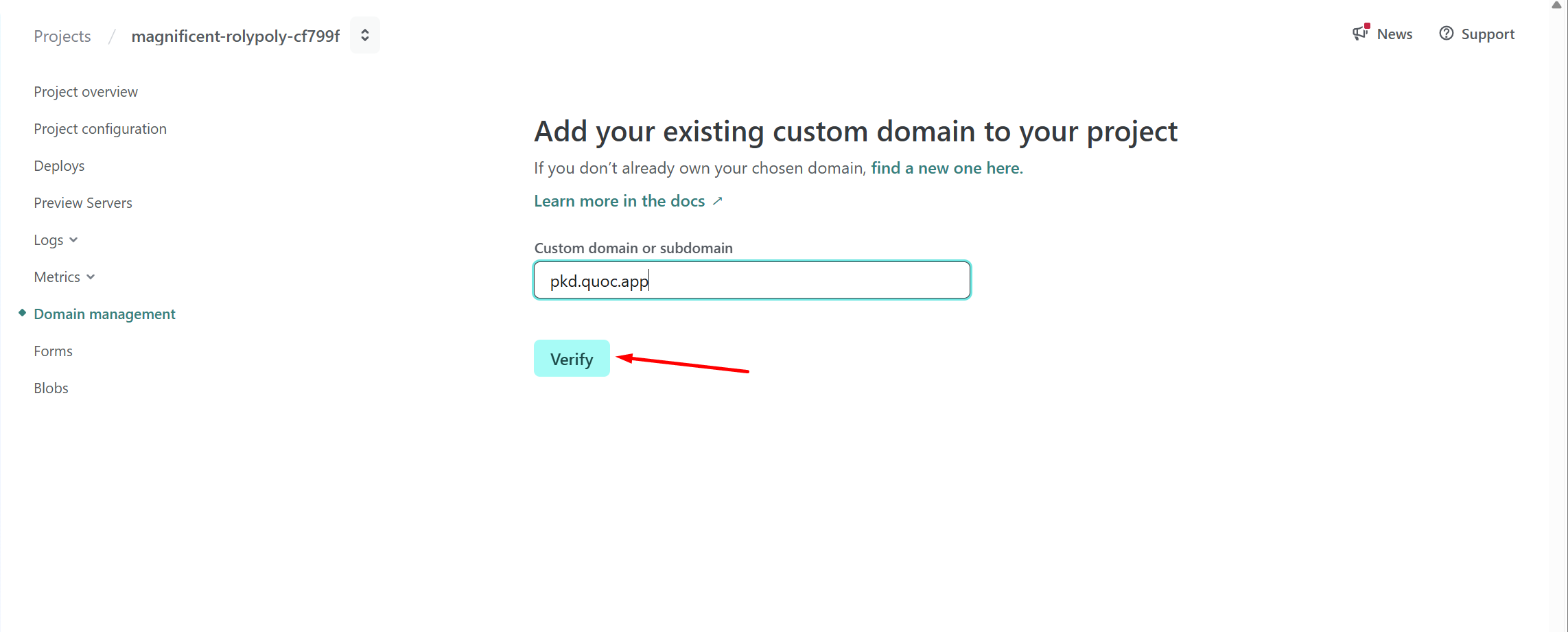
Task: Expand the Metrics submenu chevron
Action: [91, 277]
